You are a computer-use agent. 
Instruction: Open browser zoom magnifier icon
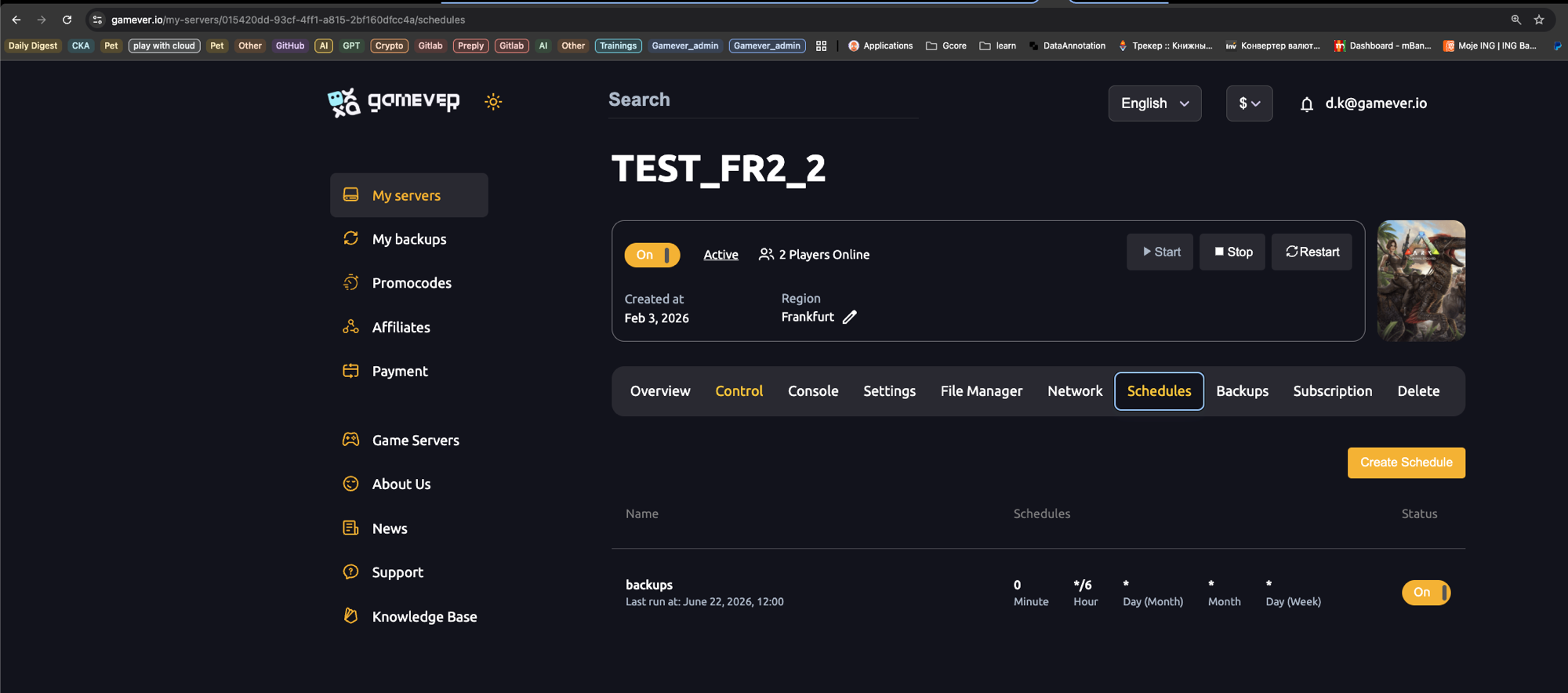coord(1515,20)
